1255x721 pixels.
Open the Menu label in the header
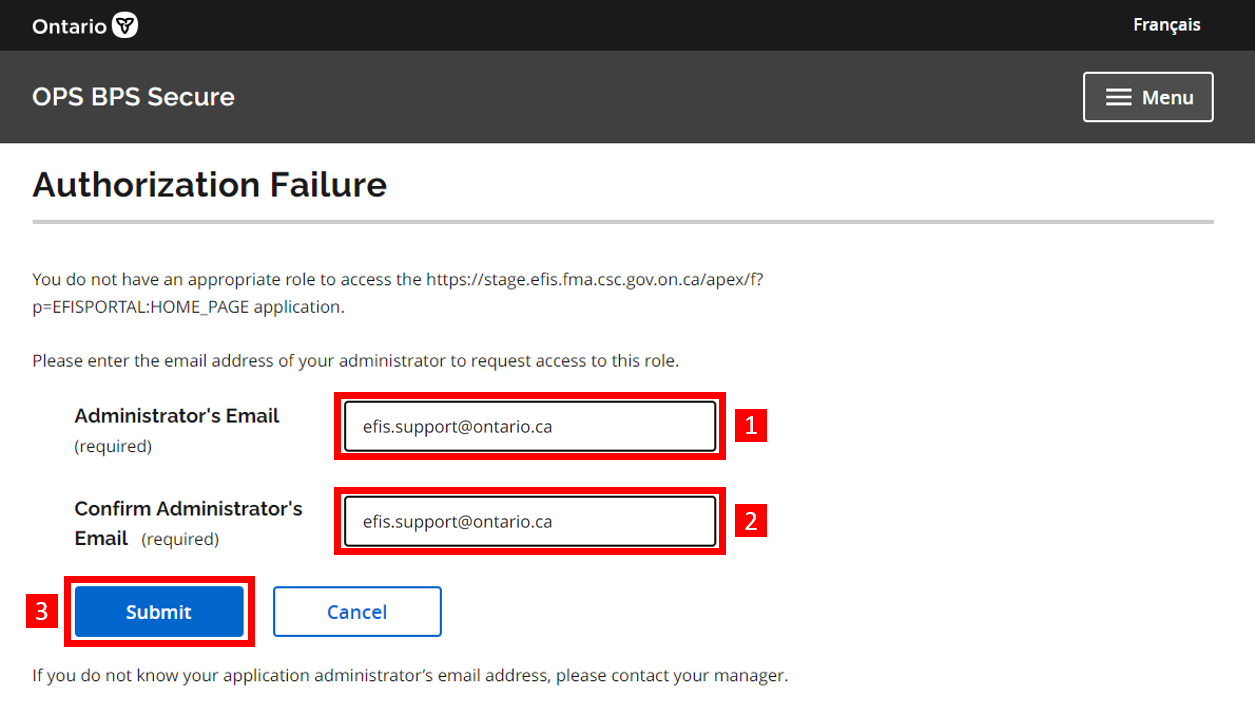[1167, 97]
